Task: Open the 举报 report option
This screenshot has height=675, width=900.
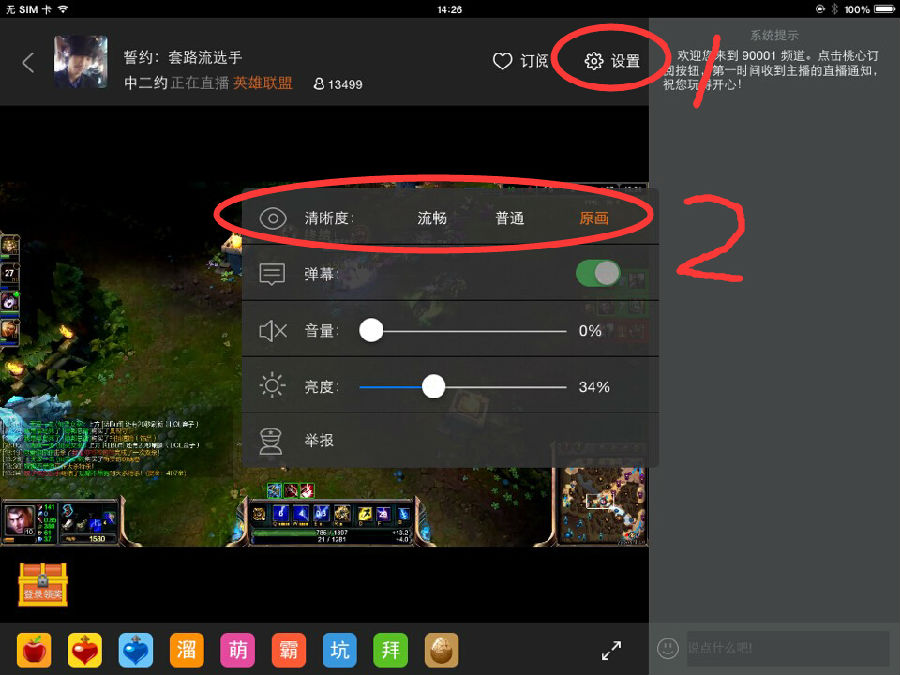Action: 450,440
